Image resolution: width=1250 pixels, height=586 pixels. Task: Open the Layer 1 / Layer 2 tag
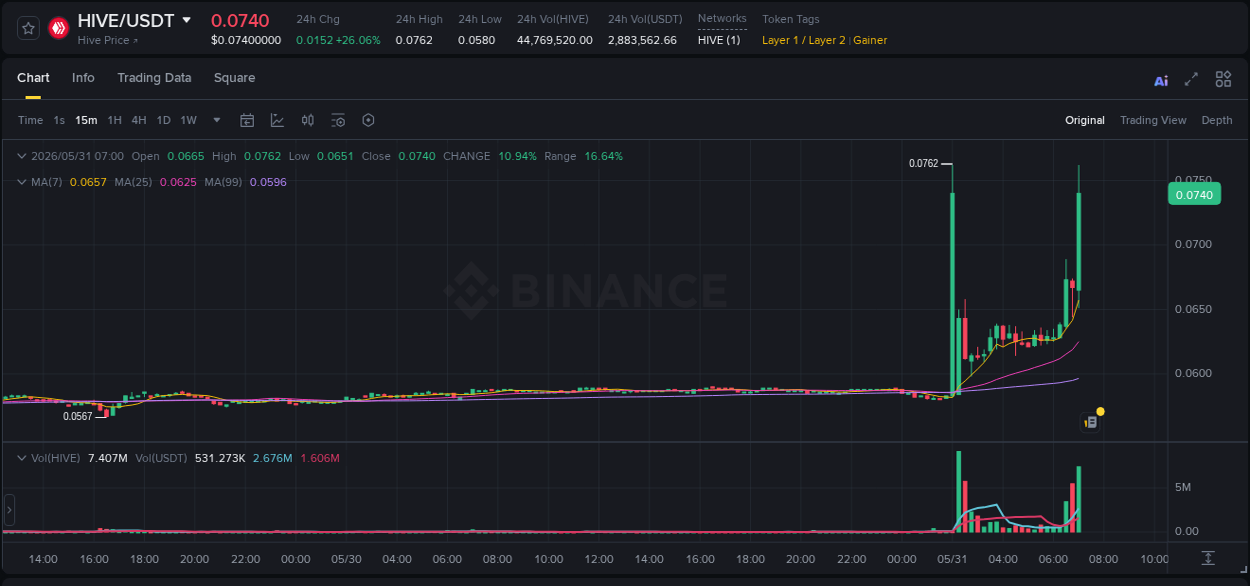(x=803, y=40)
